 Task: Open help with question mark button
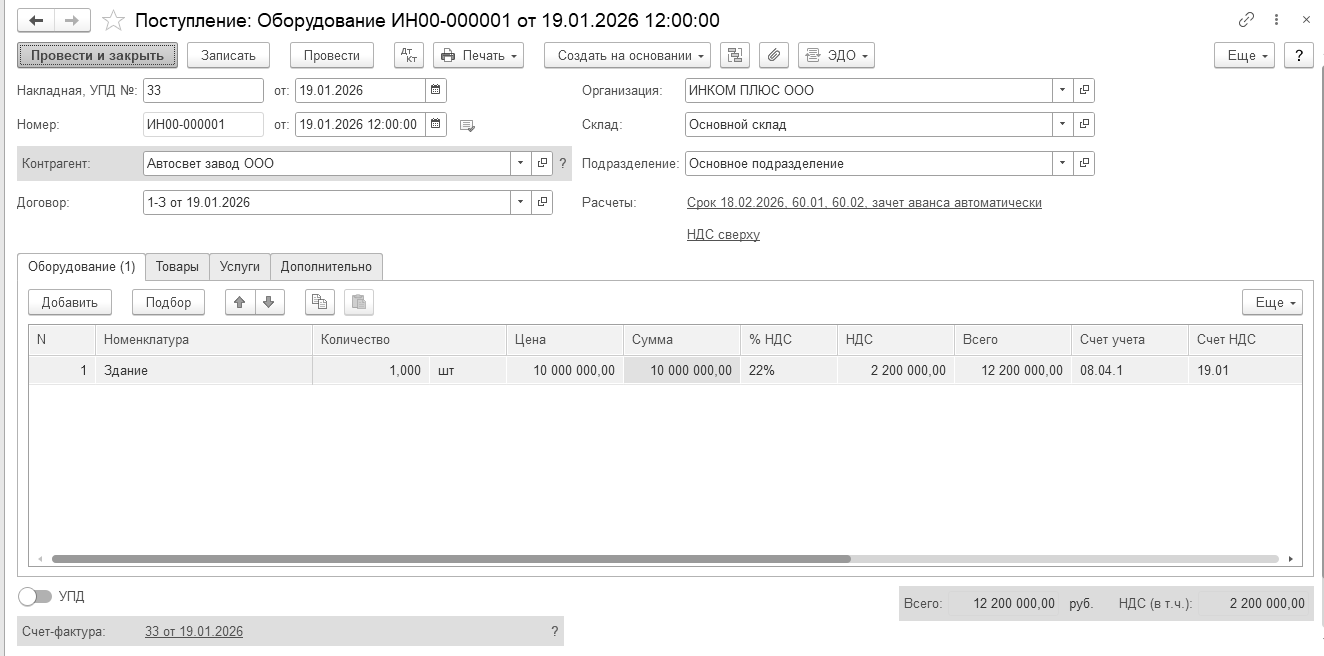(1298, 55)
